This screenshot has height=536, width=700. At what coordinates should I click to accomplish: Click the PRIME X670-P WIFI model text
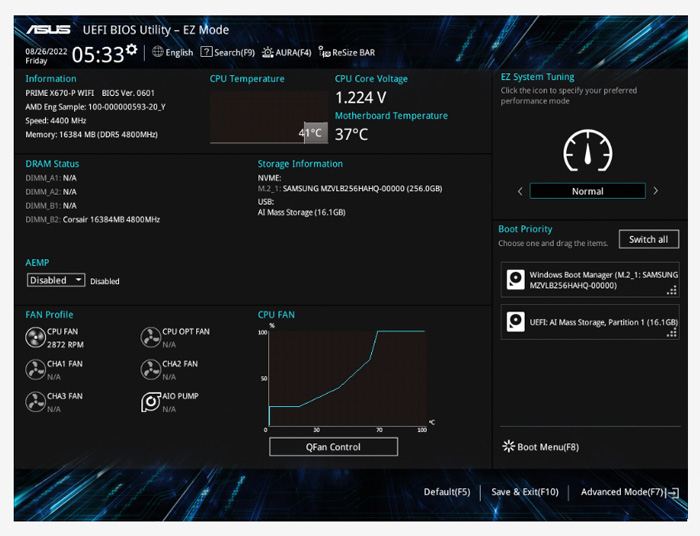click(x=59, y=93)
